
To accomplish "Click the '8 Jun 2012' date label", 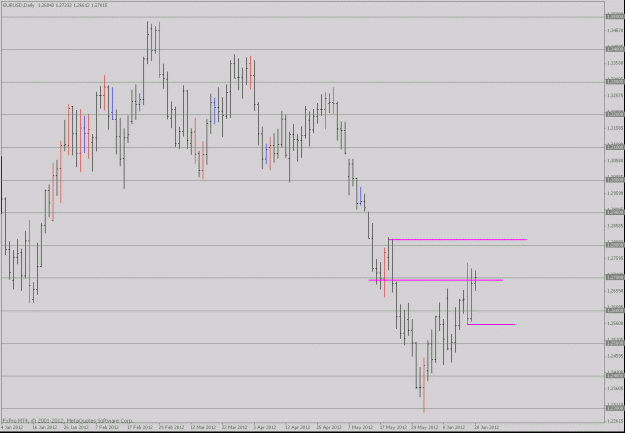I will (454, 427).
